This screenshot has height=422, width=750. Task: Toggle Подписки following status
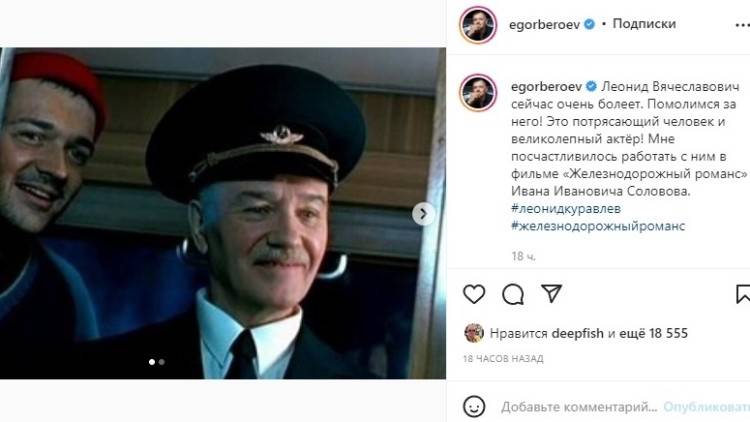click(644, 23)
